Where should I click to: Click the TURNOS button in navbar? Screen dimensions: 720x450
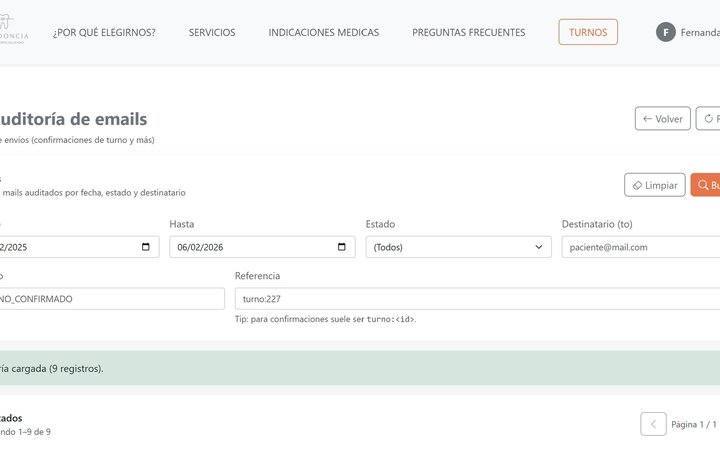588,32
